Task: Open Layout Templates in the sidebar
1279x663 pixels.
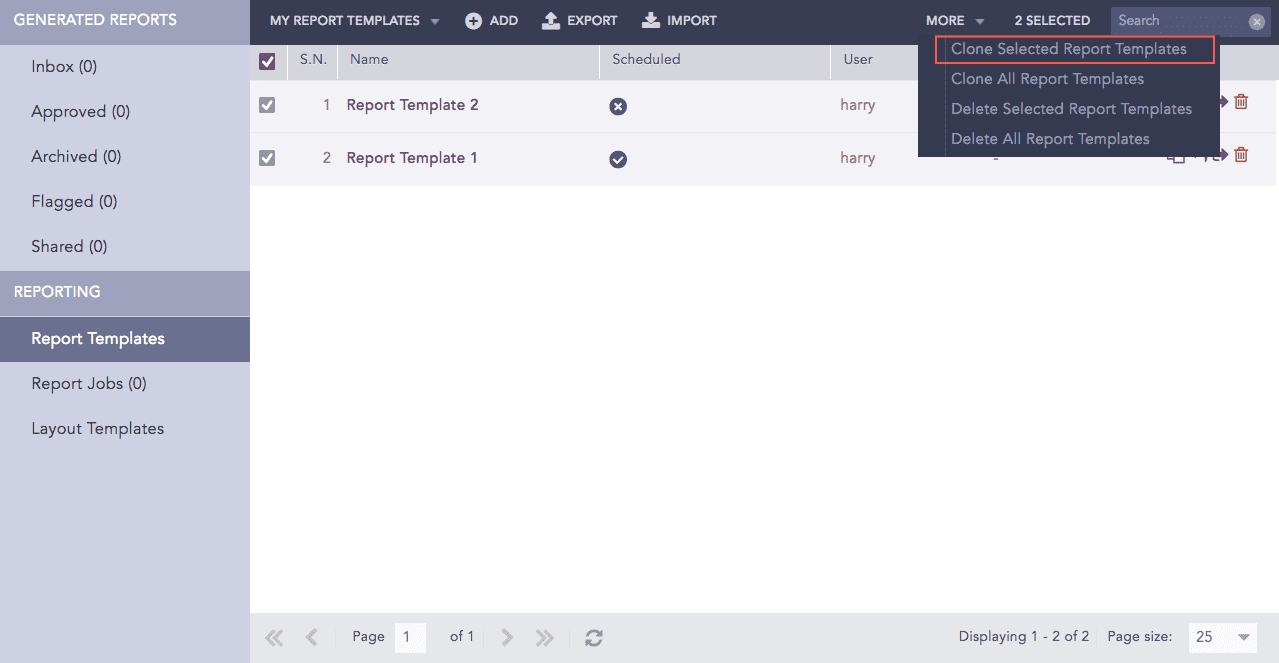Action: pos(97,429)
